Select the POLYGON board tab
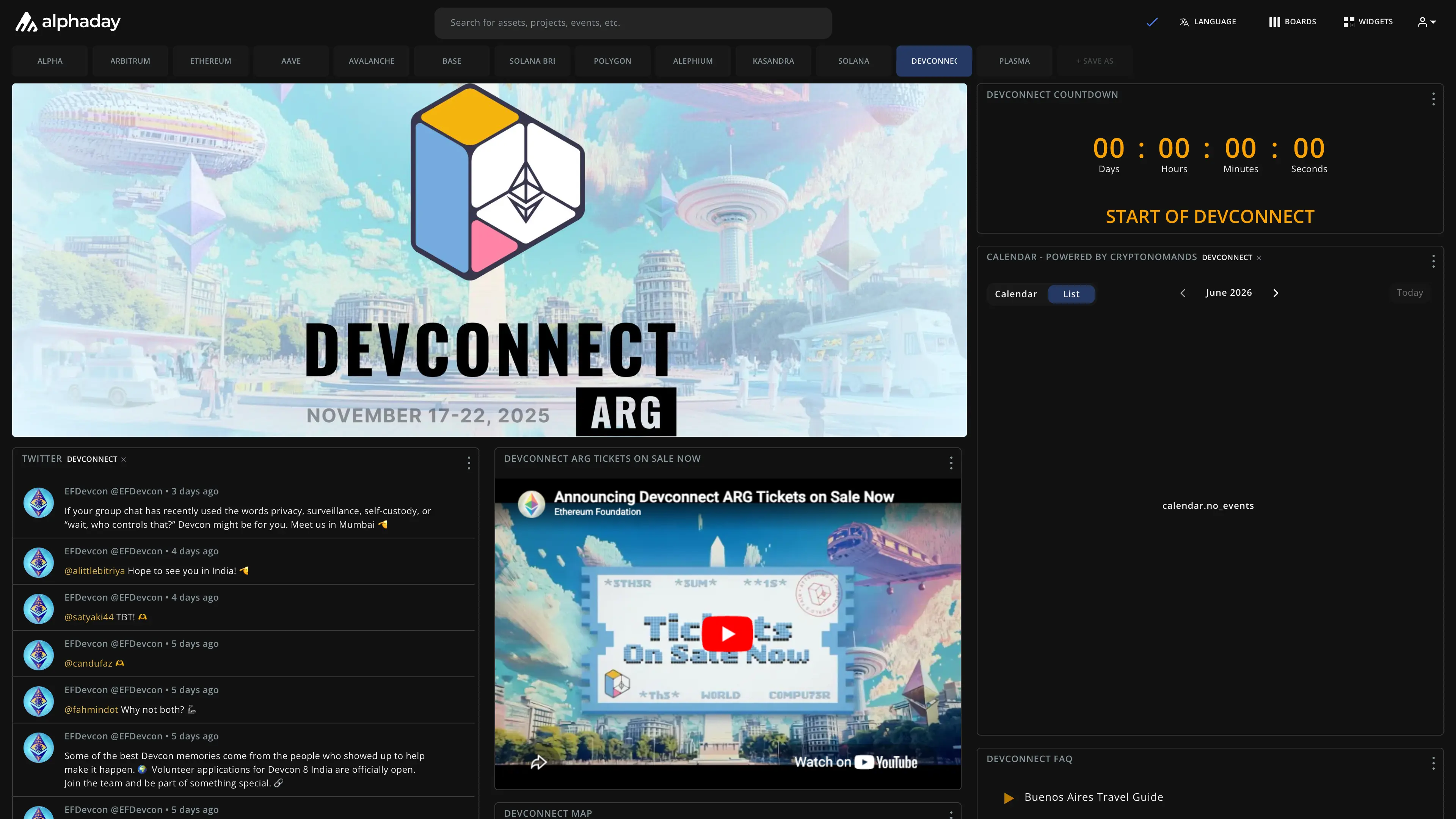This screenshot has height=819, width=1456. [x=612, y=61]
